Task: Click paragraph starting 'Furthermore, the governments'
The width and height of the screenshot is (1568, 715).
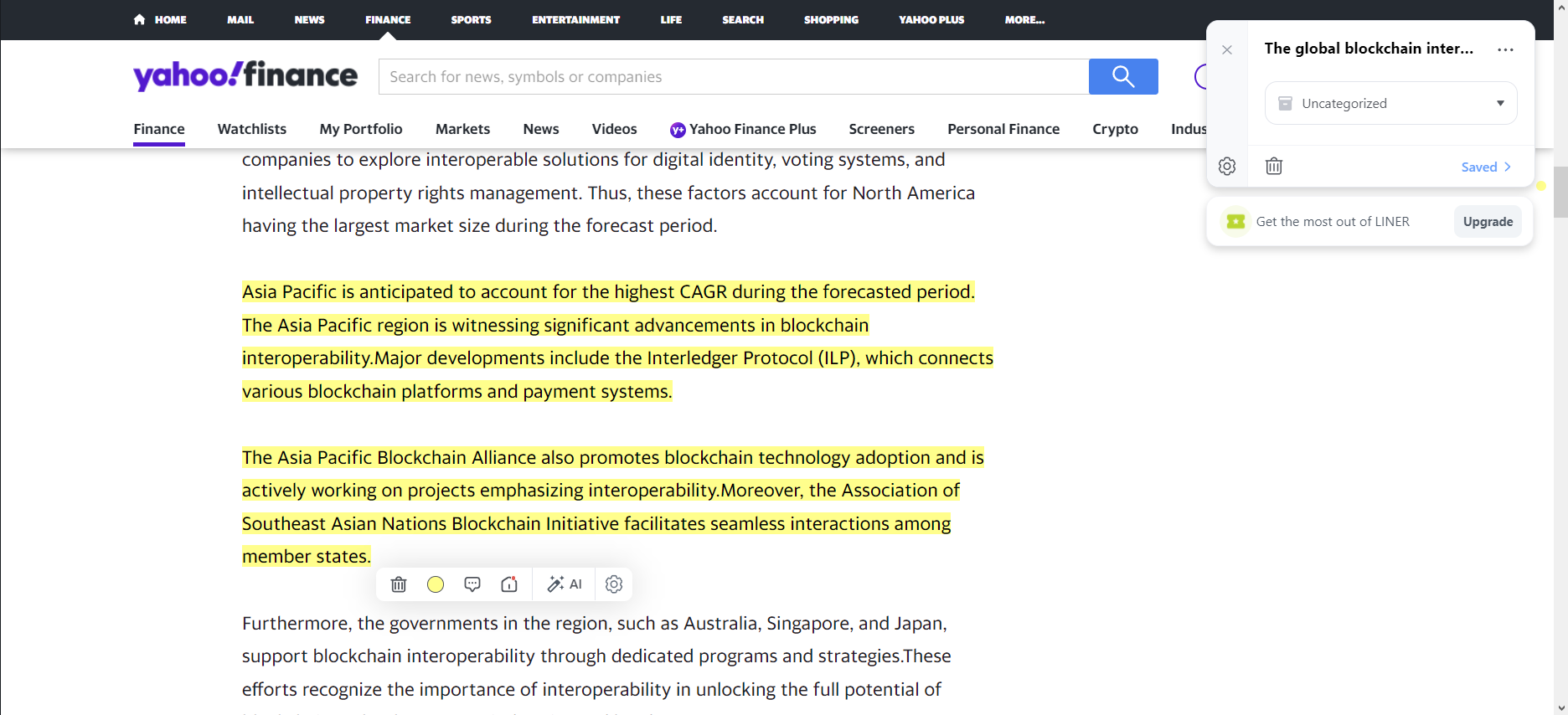Action: coord(596,656)
